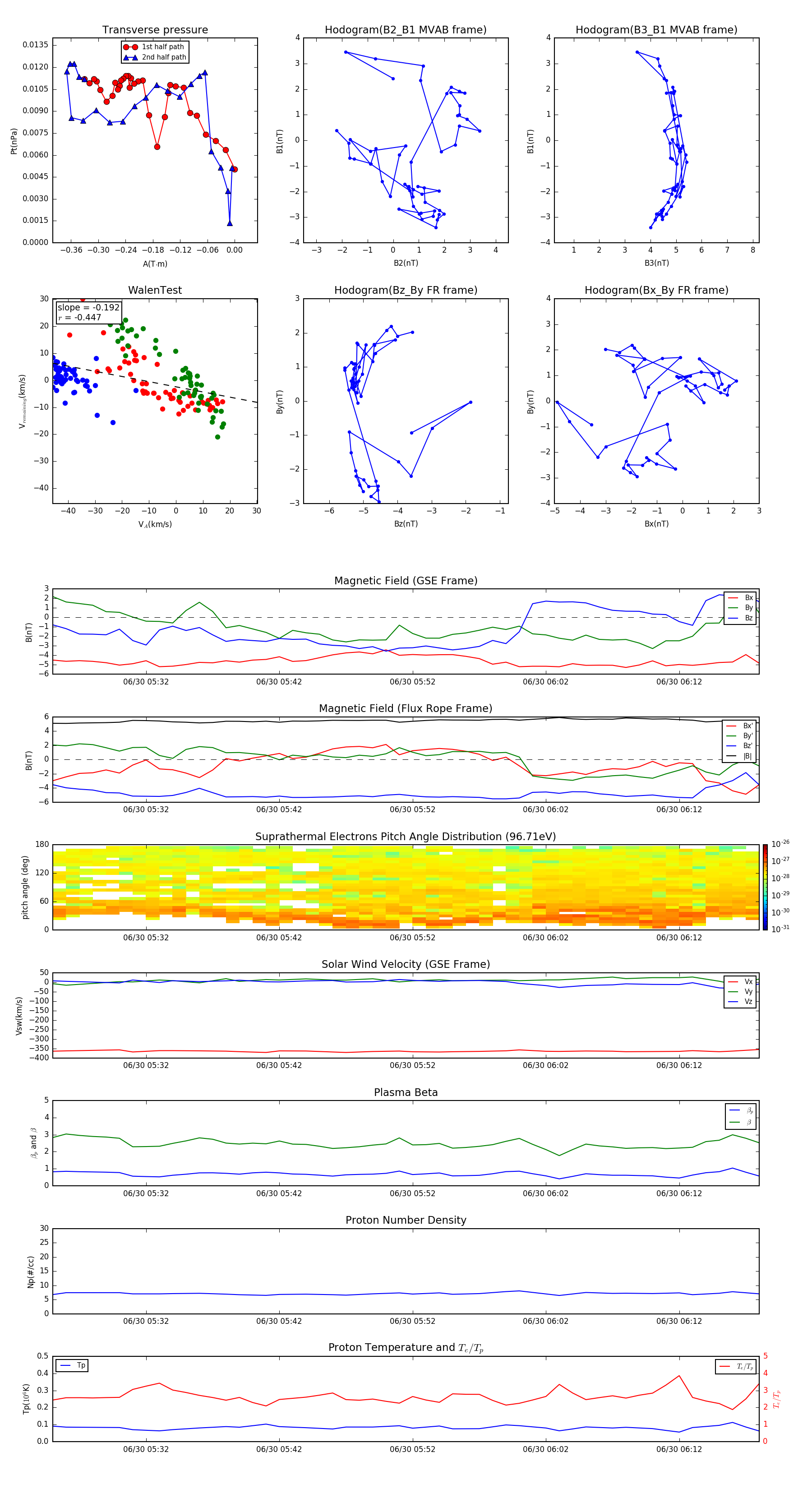The width and height of the screenshot is (812, 1489).
Task: Click the red 'Te/Tp' right axis label
Action: pyautogui.click(x=777, y=1399)
